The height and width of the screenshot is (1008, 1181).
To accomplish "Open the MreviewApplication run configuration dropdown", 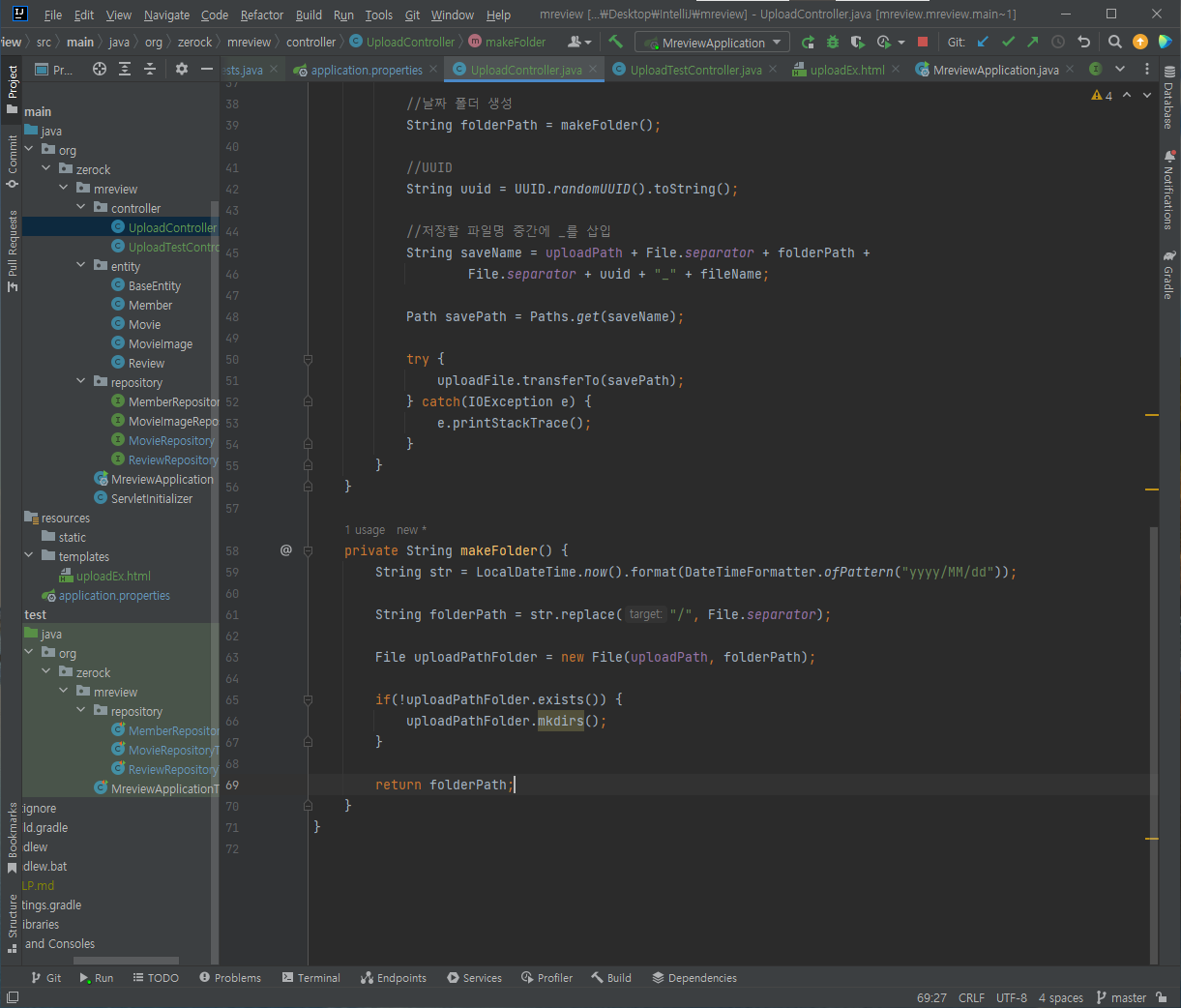I will click(712, 43).
